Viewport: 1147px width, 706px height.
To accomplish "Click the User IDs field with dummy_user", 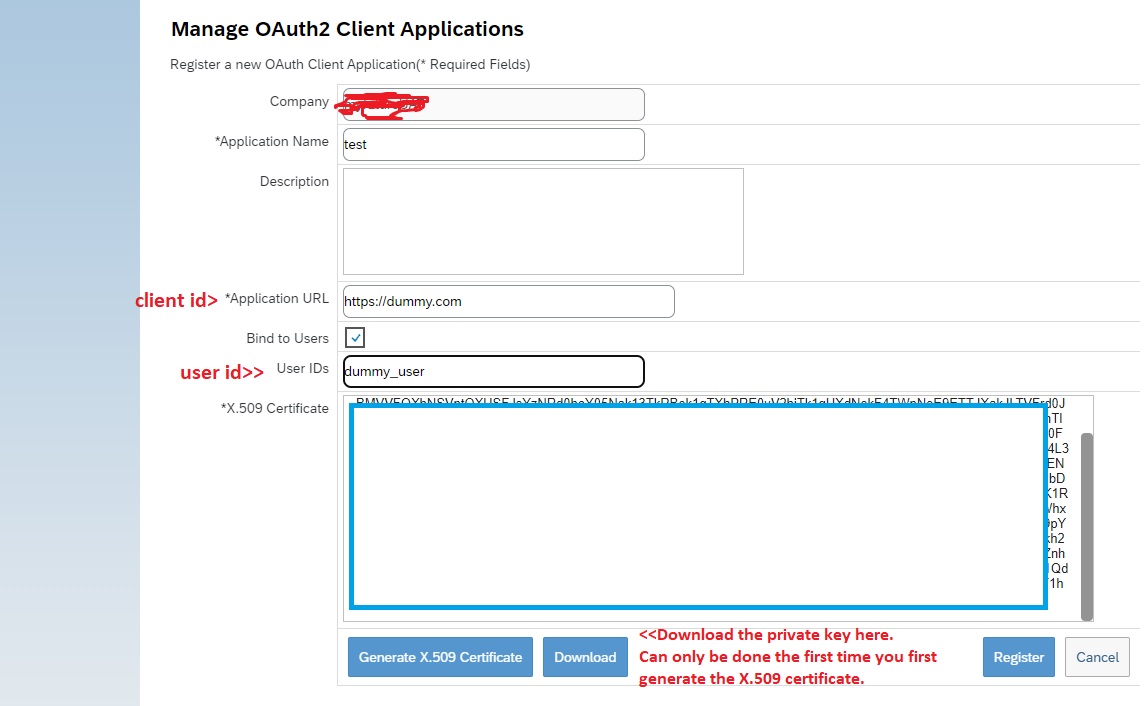I will click(493, 371).
